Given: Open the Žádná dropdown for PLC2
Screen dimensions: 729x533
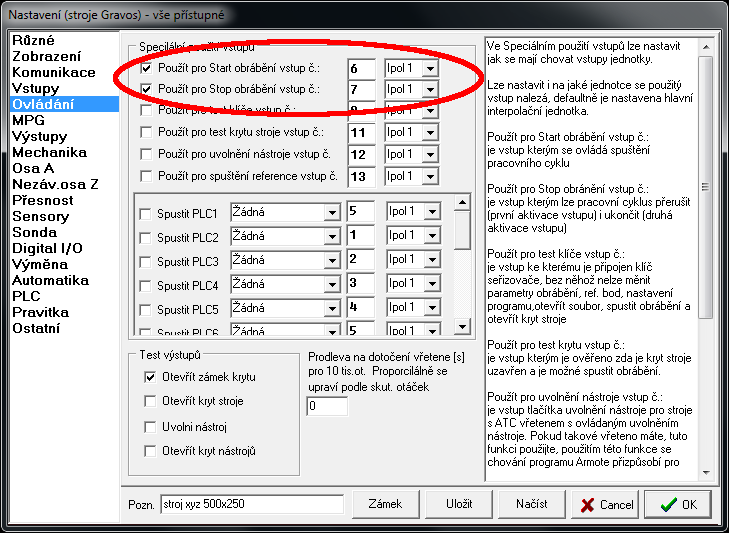Looking at the screenshot, I should pyautogui.click(x=331, y=236).
